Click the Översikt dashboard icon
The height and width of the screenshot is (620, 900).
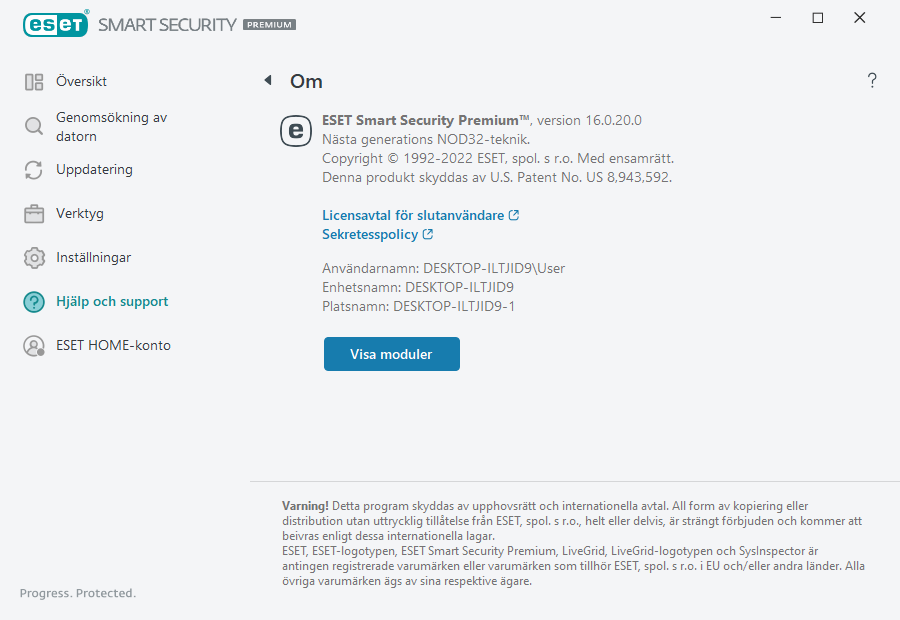click(x=34, y=82)
